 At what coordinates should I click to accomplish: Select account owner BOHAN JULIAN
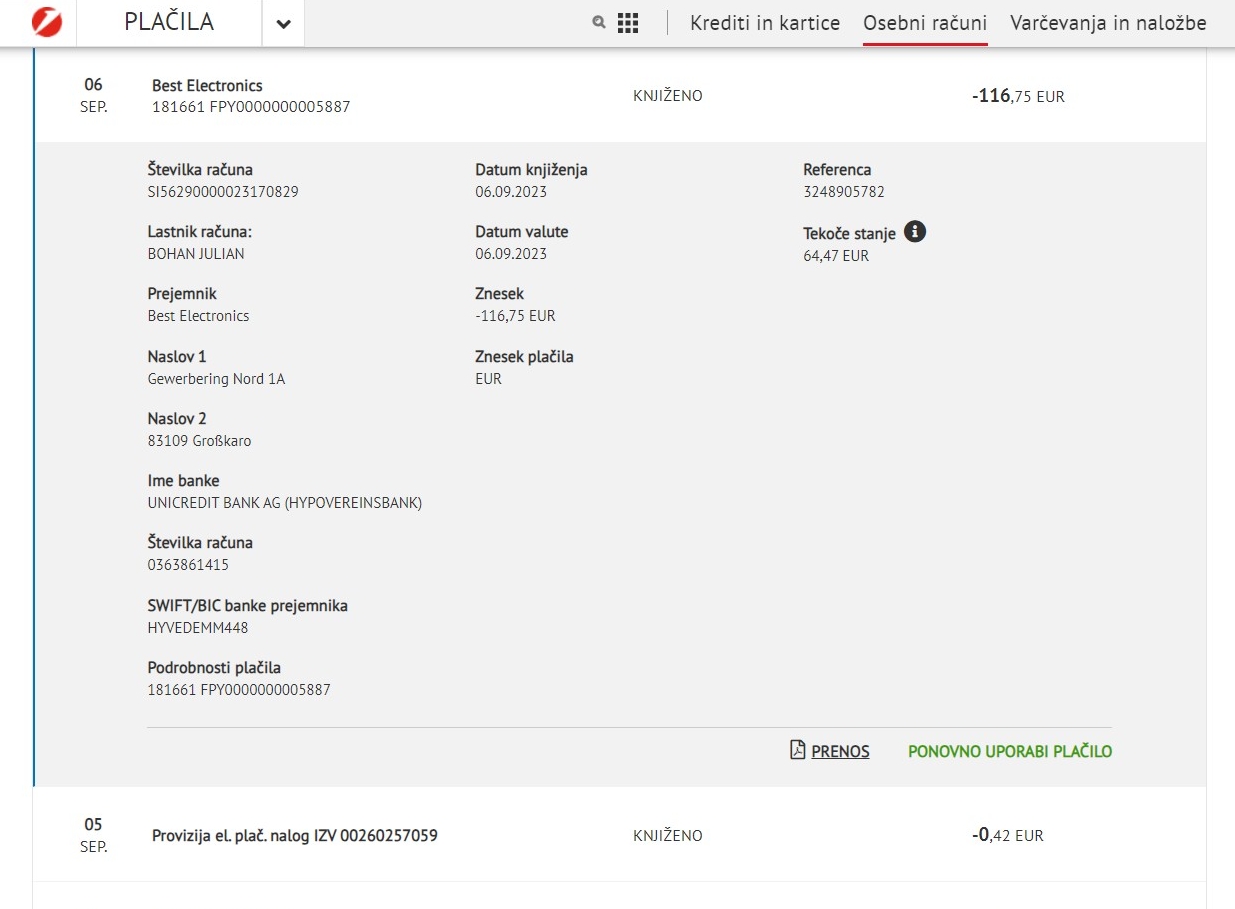click(x=196, y=254)
